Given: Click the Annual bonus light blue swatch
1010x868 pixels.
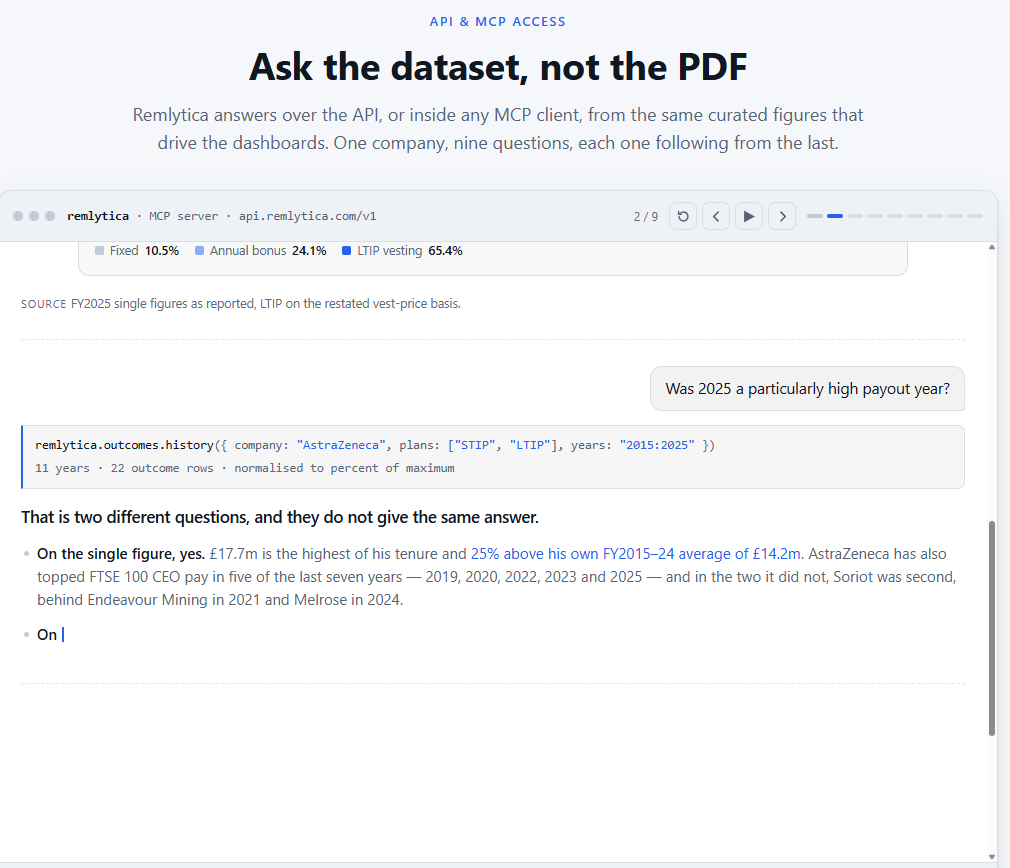Looking at the screenshot, I should tap(200, 250).
